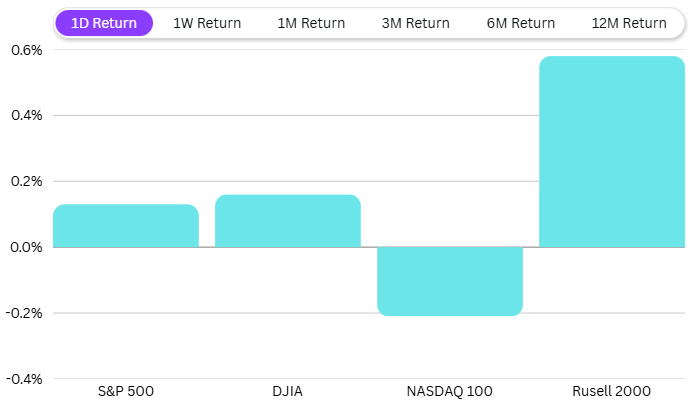
Task: Select the 1D Return tab
Action: [x=104, y=23]
